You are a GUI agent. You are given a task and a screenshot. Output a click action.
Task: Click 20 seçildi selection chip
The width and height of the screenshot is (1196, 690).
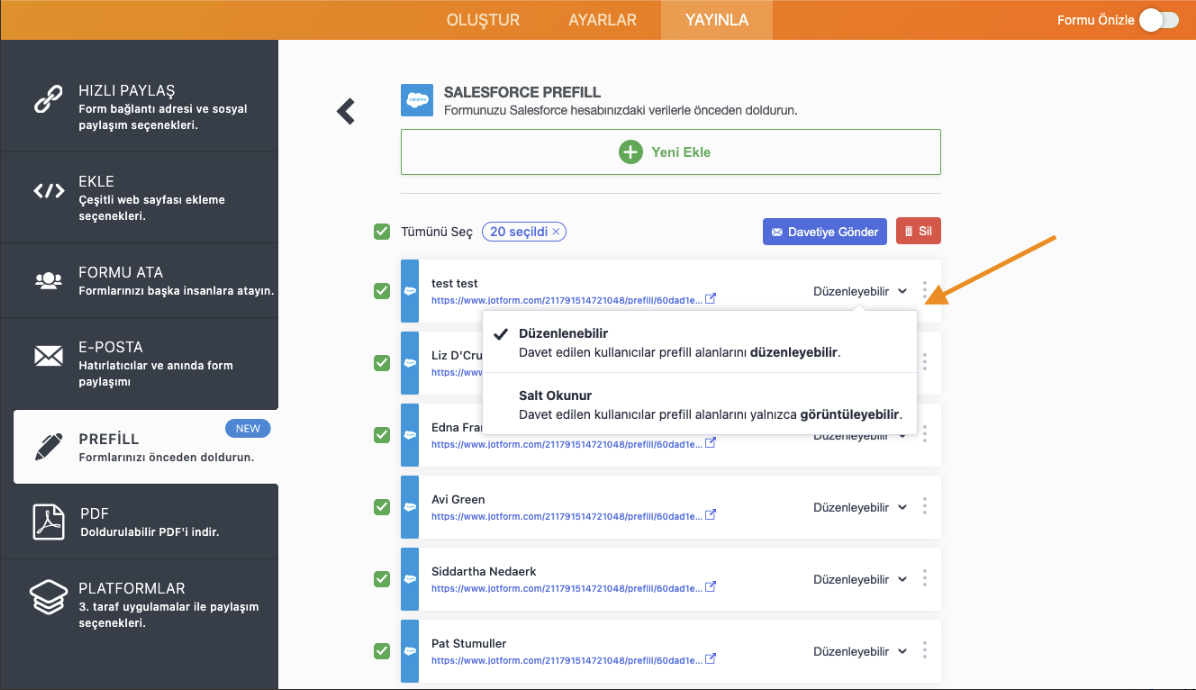coord(524,232)
